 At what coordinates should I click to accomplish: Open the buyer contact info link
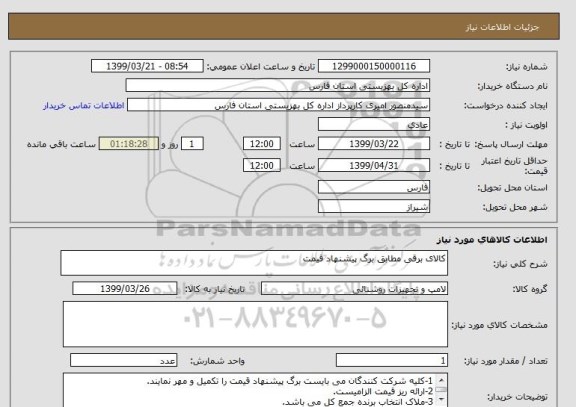coord(84,106)
